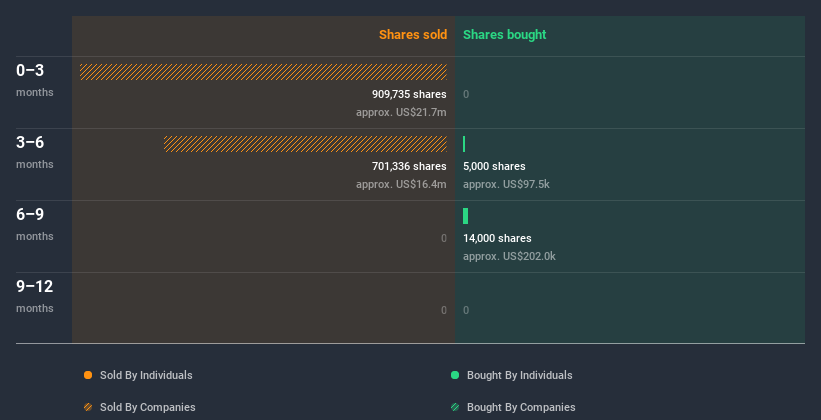
Task: Select the 3–6 months green bought bar
Action: pos(464,144)
